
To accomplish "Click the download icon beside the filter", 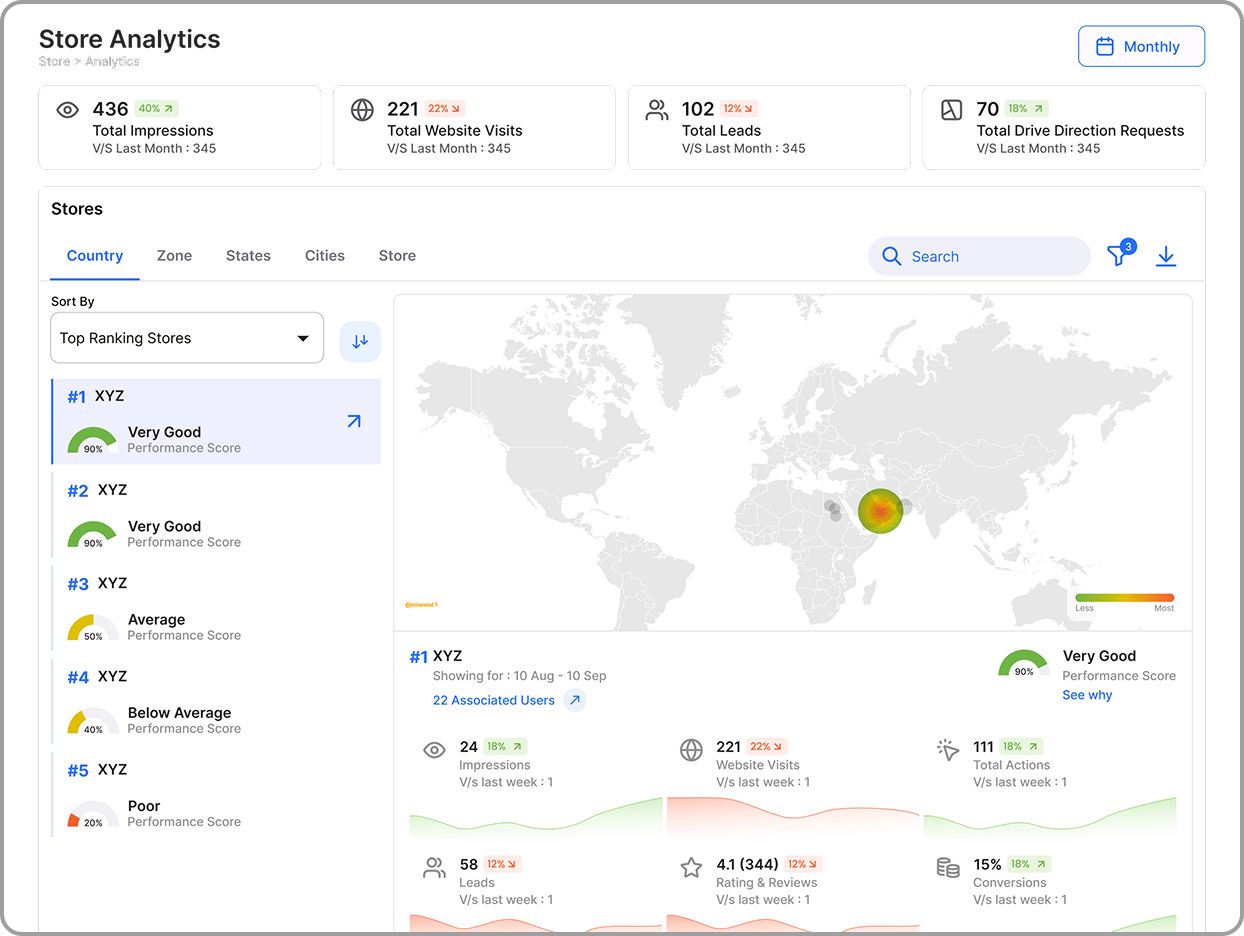I will click(1166, 257).
